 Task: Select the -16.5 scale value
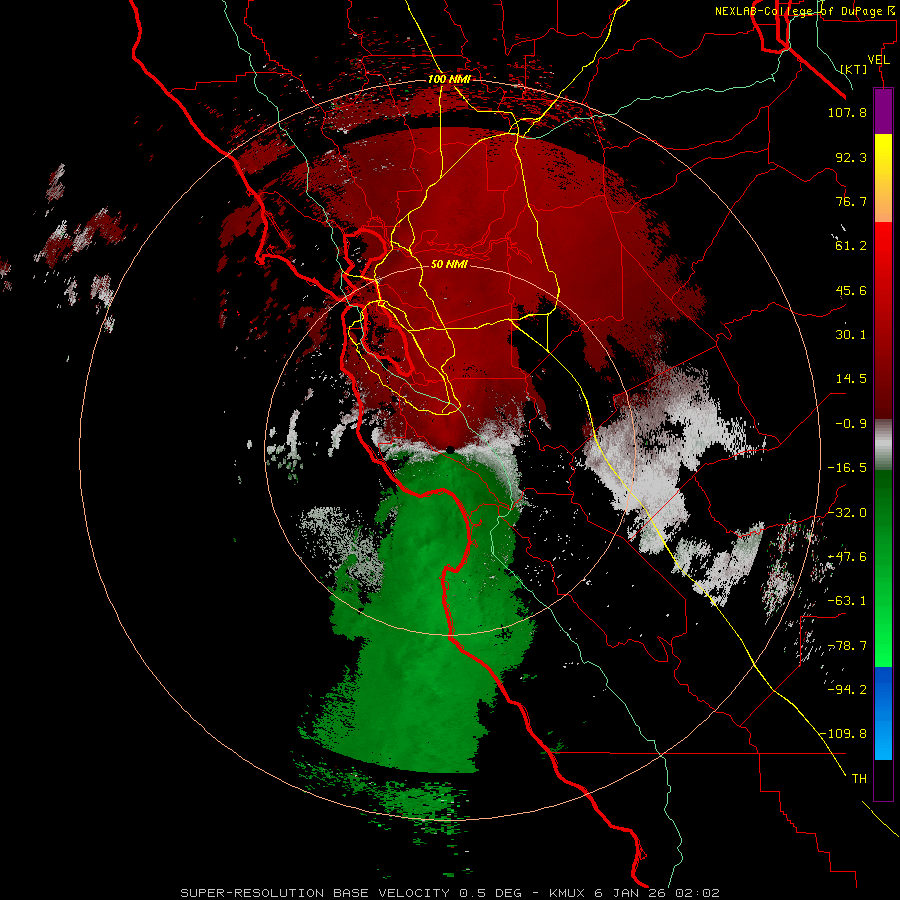coord(847,468)
